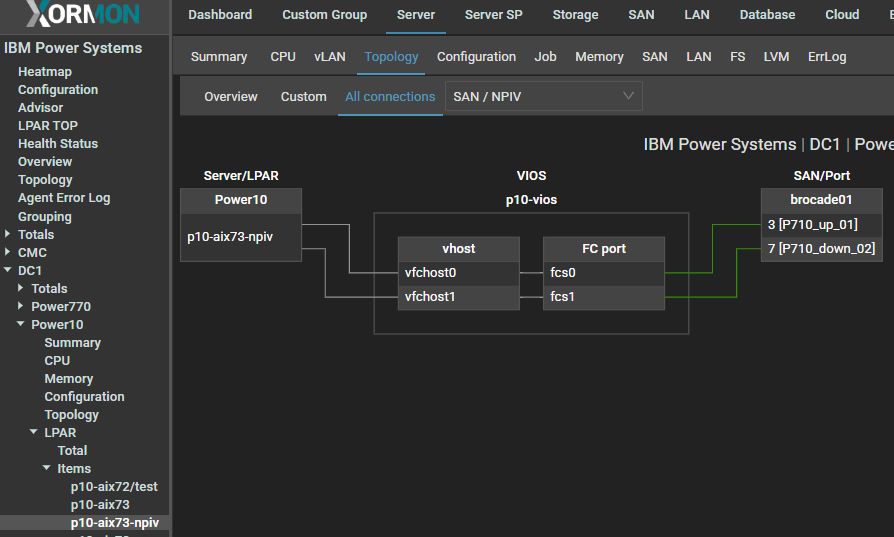Click the XORMON logo
Viewport: 894px width, 537px height.
click(83, 15)
